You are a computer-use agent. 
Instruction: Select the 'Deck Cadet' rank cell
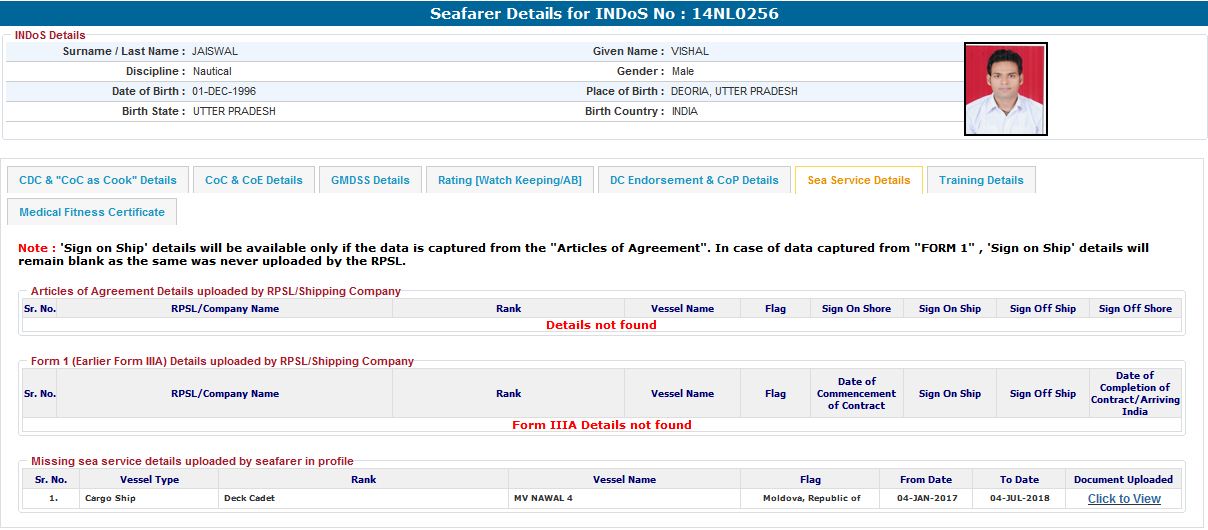point(249,499)
